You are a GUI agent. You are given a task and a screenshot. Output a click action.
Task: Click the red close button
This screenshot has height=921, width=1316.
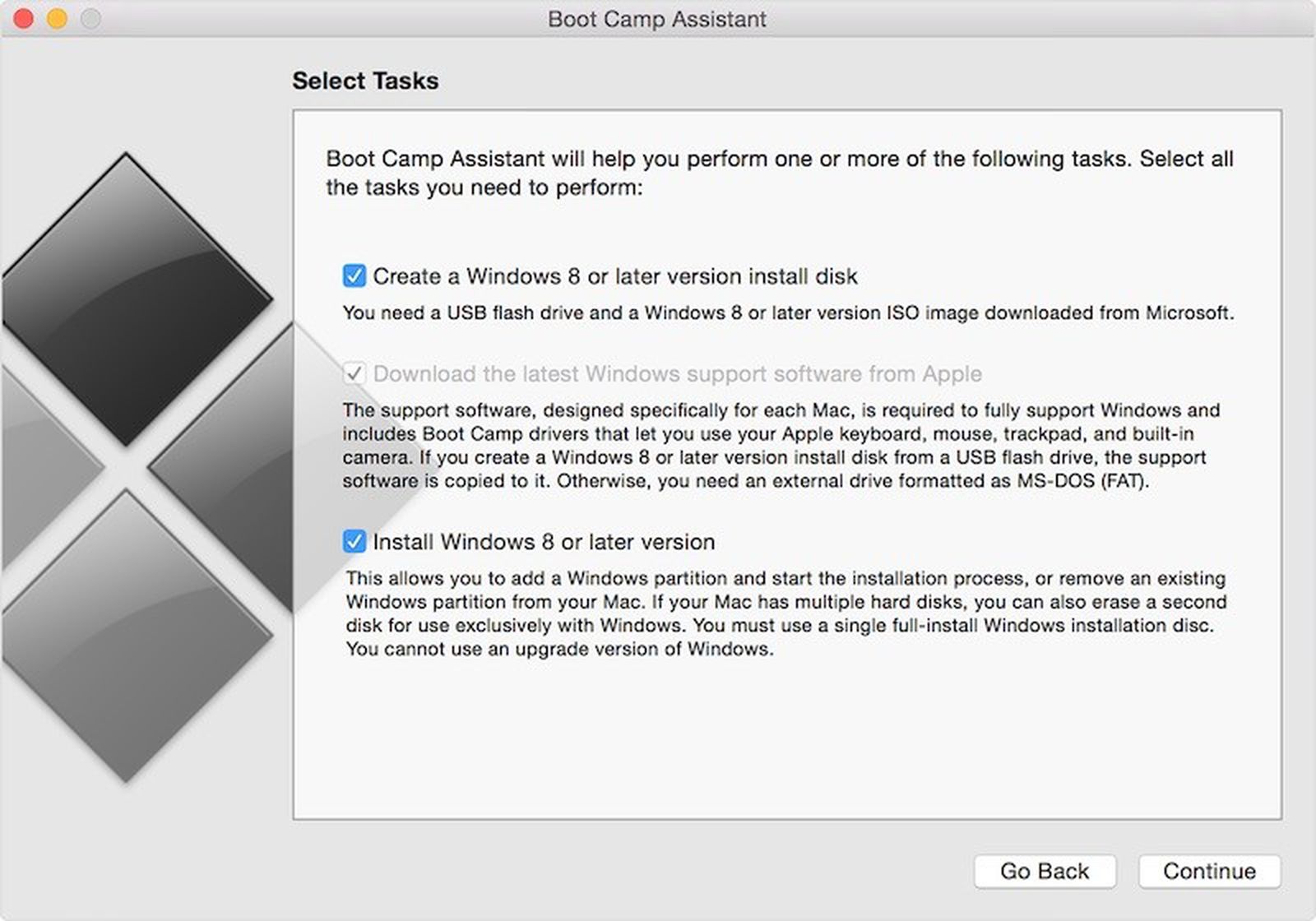click(x=22, y=16)
